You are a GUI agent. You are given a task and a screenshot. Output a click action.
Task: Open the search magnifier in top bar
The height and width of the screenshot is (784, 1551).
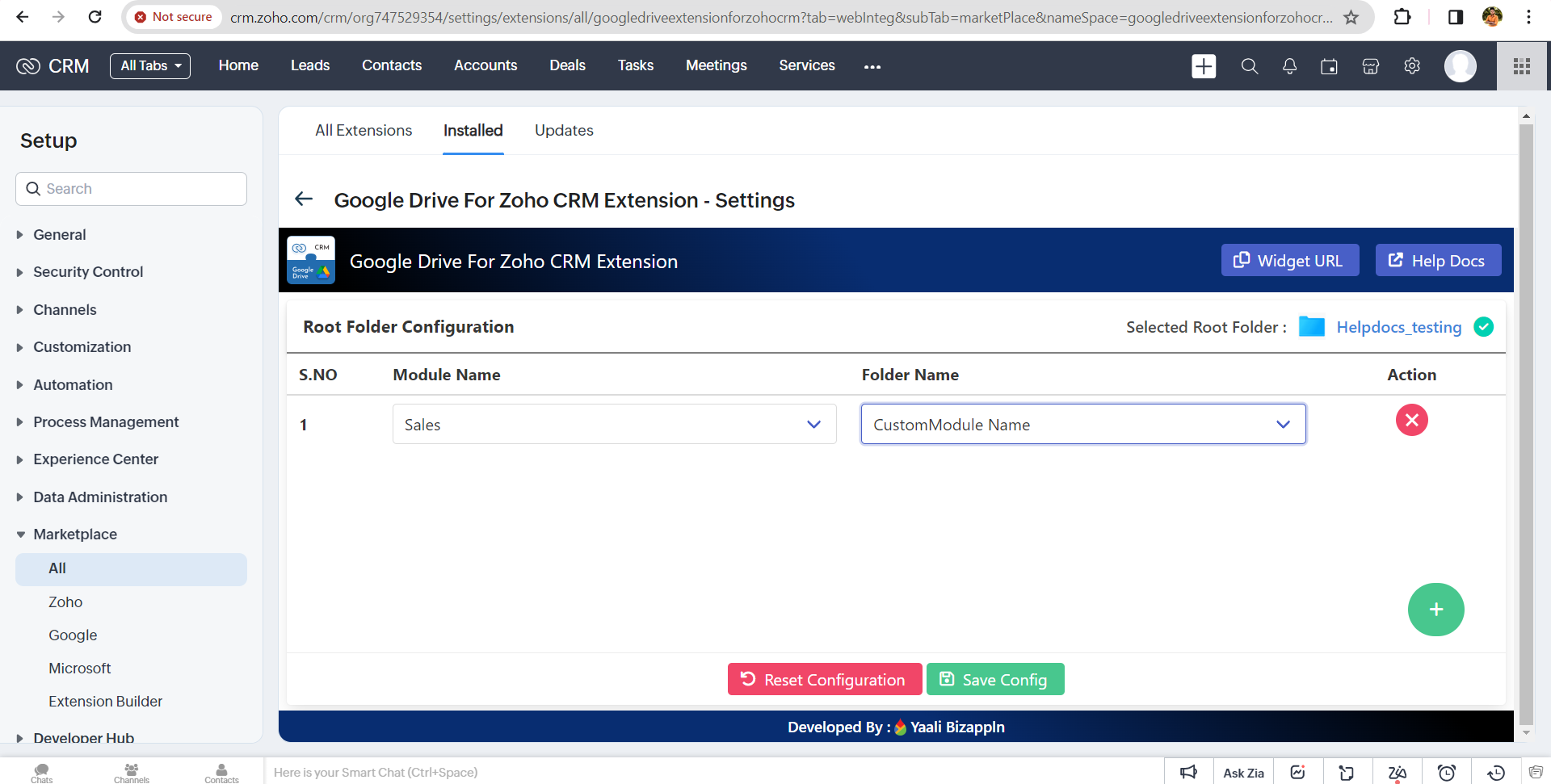click(1249, 66)
